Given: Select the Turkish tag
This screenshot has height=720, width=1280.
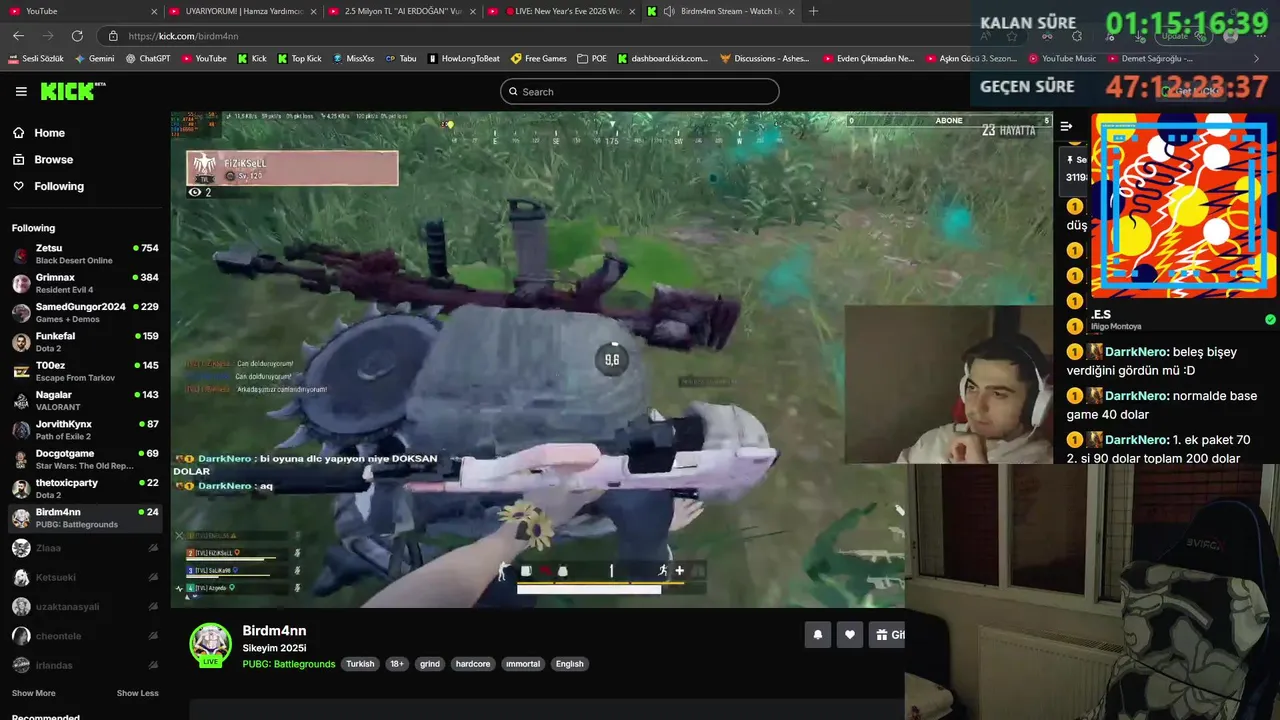Looking at the screenshot, I should 360,664.
